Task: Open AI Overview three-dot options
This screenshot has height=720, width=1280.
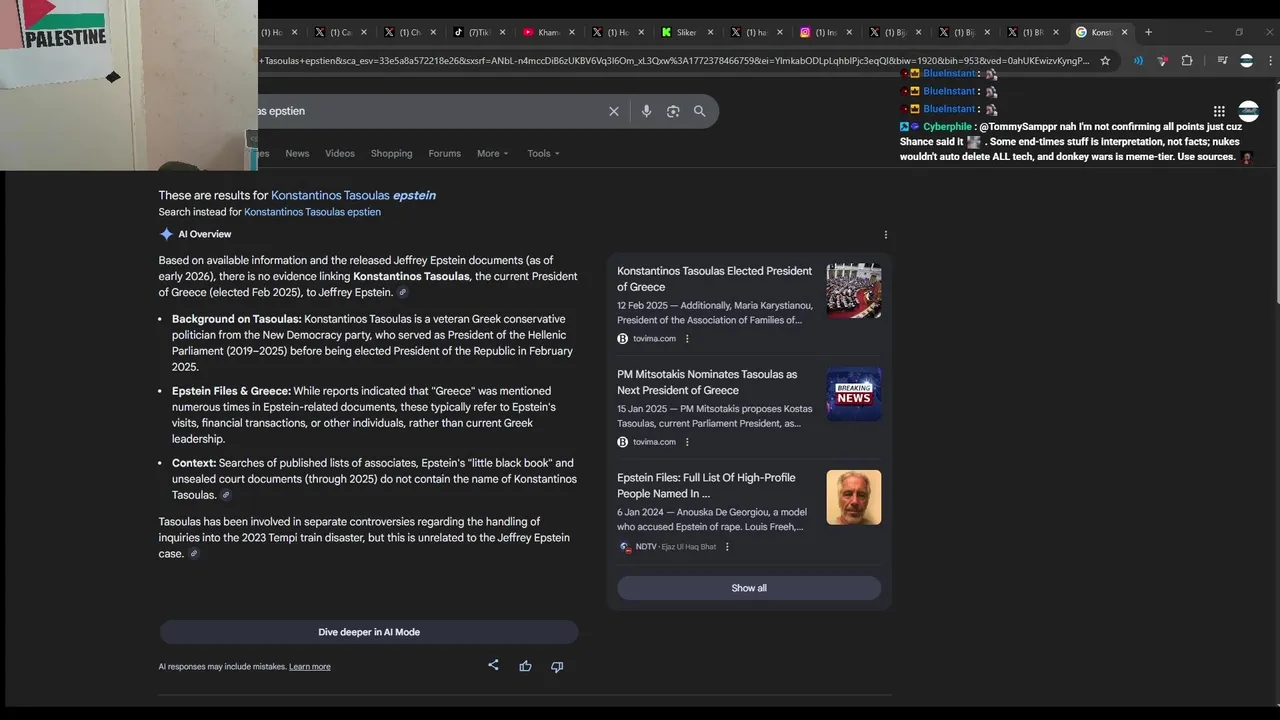Action: [x=885, y=235]
